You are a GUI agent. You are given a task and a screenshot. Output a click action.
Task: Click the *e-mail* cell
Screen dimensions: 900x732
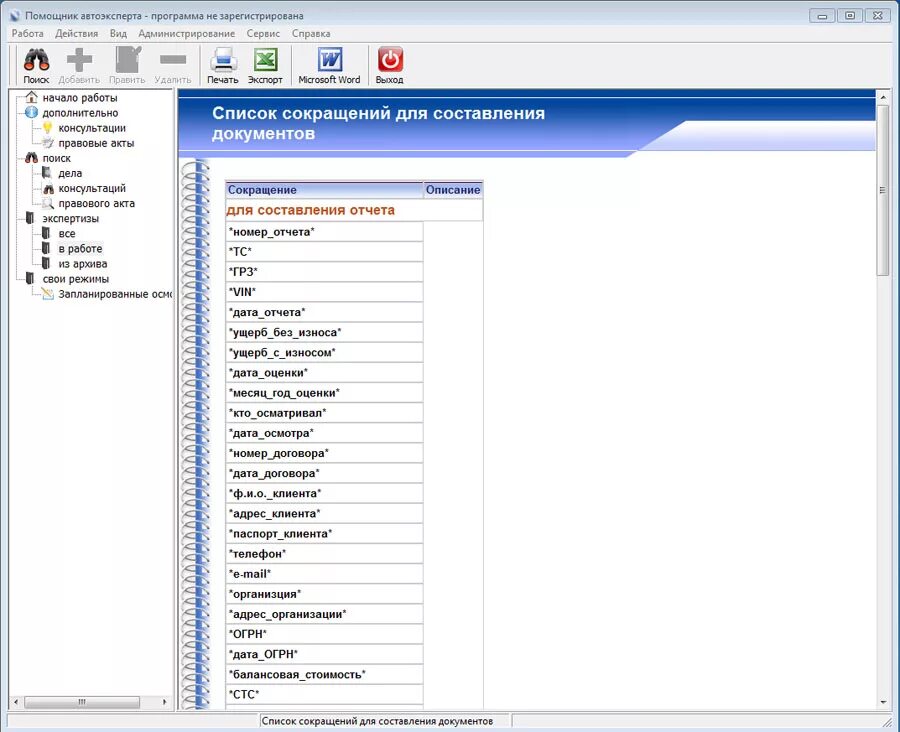(x=324, y=574)
